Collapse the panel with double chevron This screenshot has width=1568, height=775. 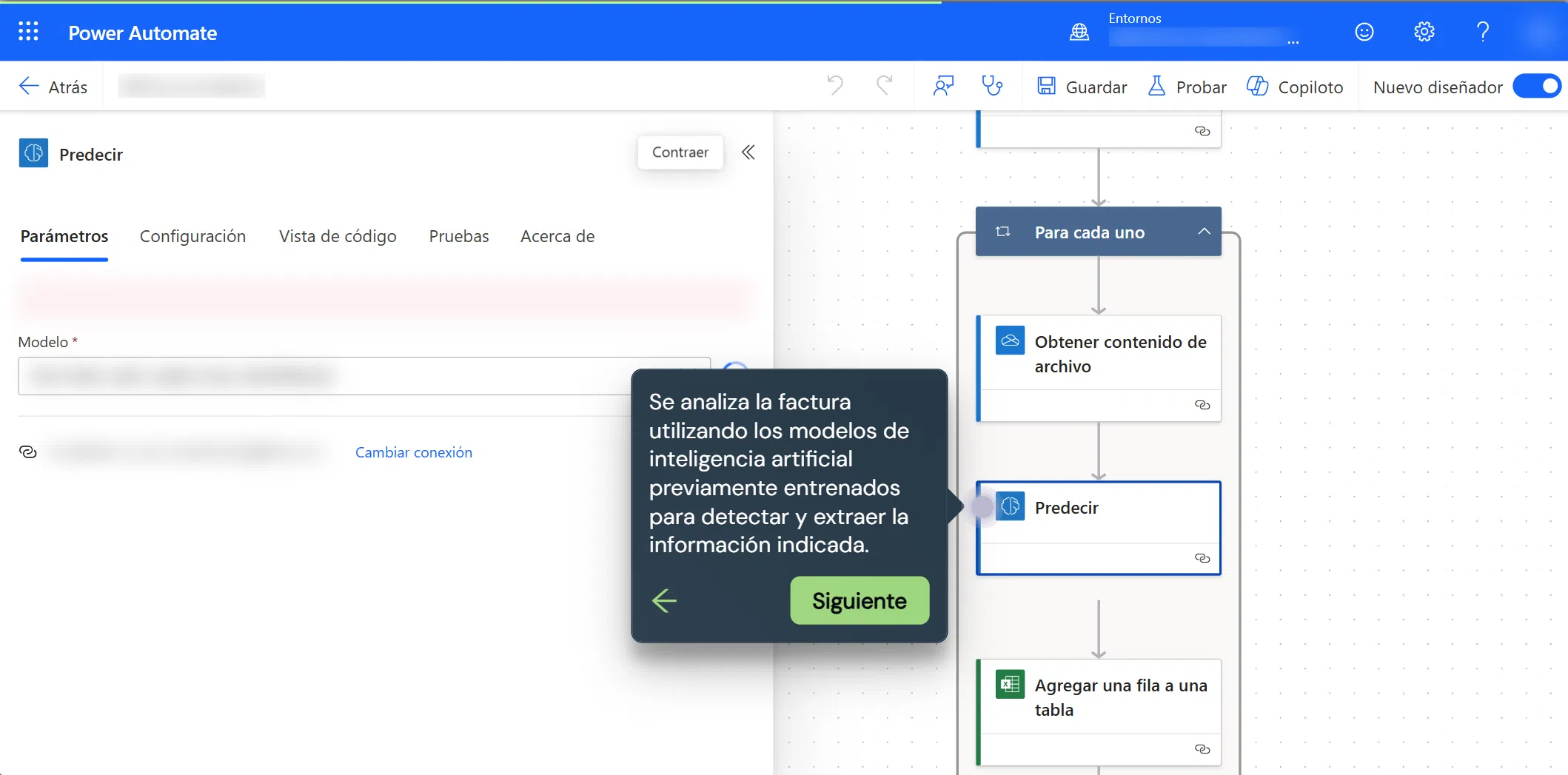click(748, 152)
